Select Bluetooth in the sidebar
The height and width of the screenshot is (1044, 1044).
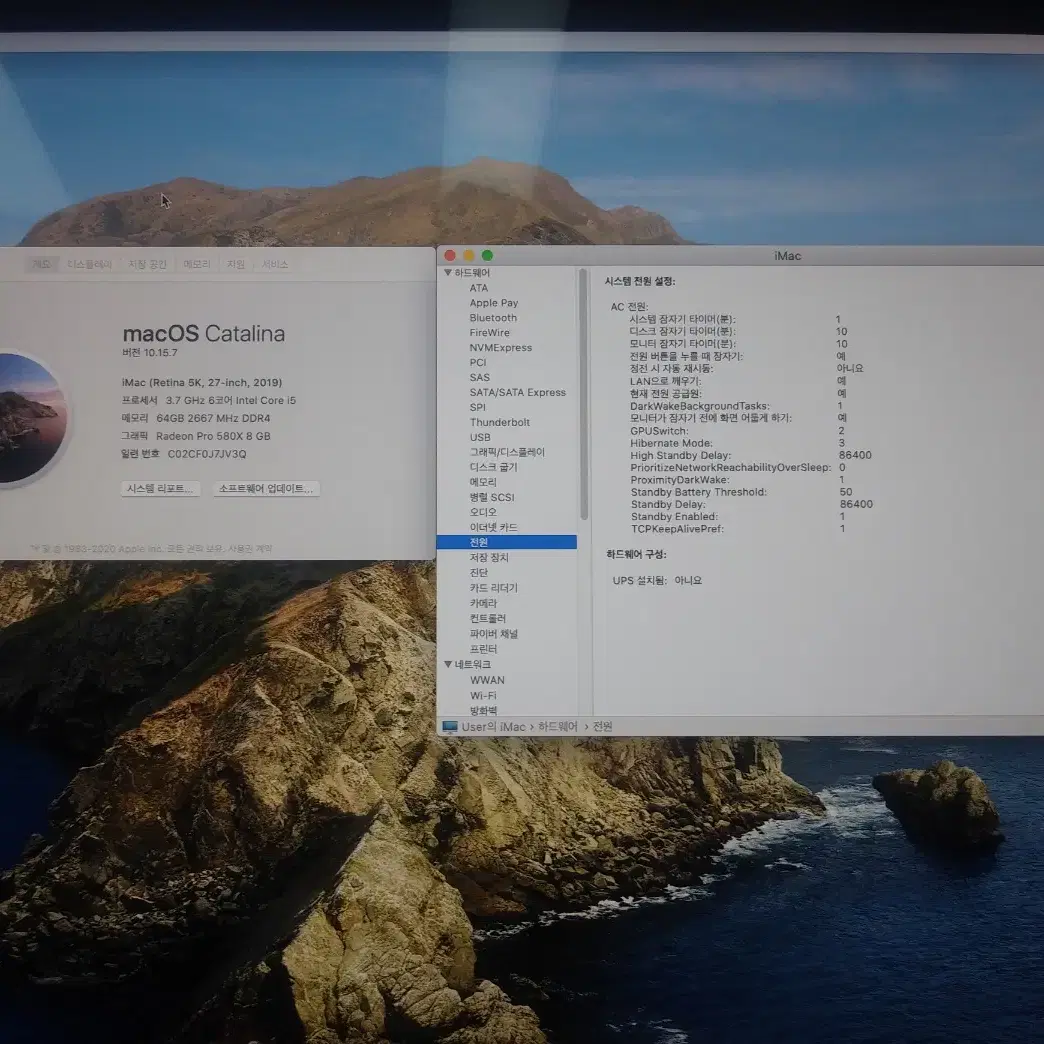pos(493,318)
